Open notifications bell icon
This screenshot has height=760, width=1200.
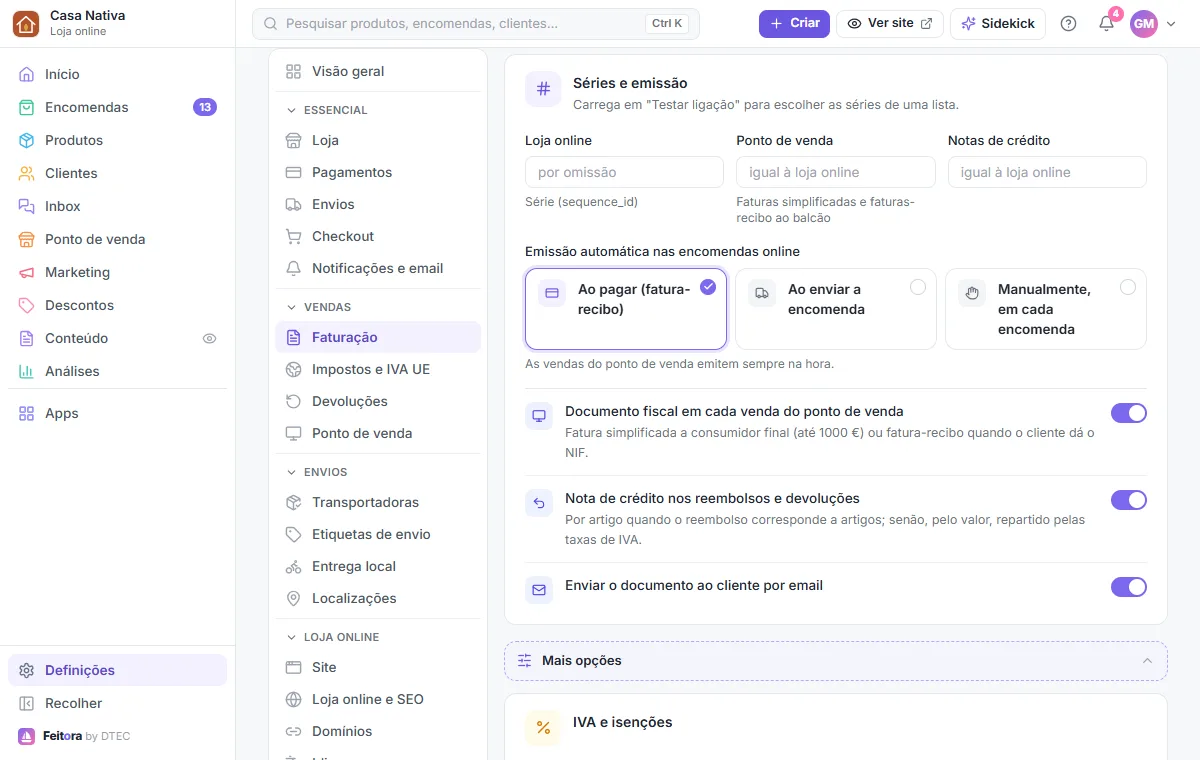1106,23
